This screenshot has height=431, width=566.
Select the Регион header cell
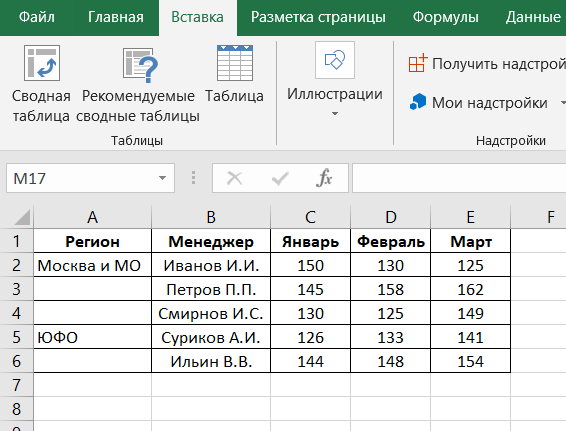click(92, 241)
